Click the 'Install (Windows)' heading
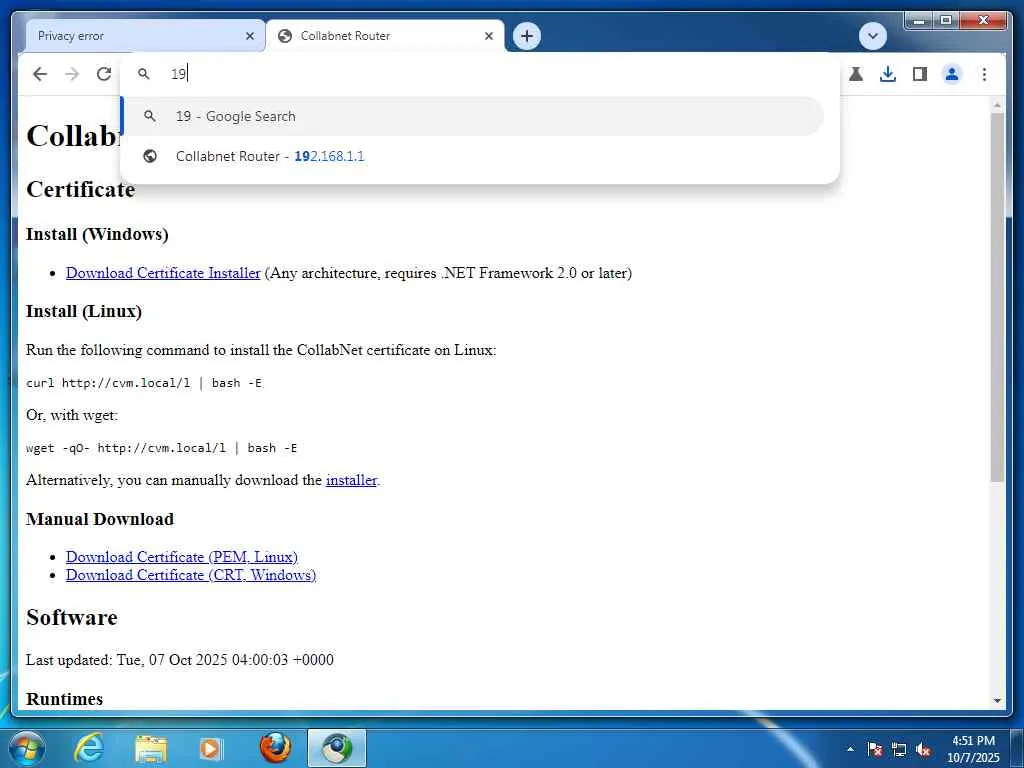 [97, 234]
